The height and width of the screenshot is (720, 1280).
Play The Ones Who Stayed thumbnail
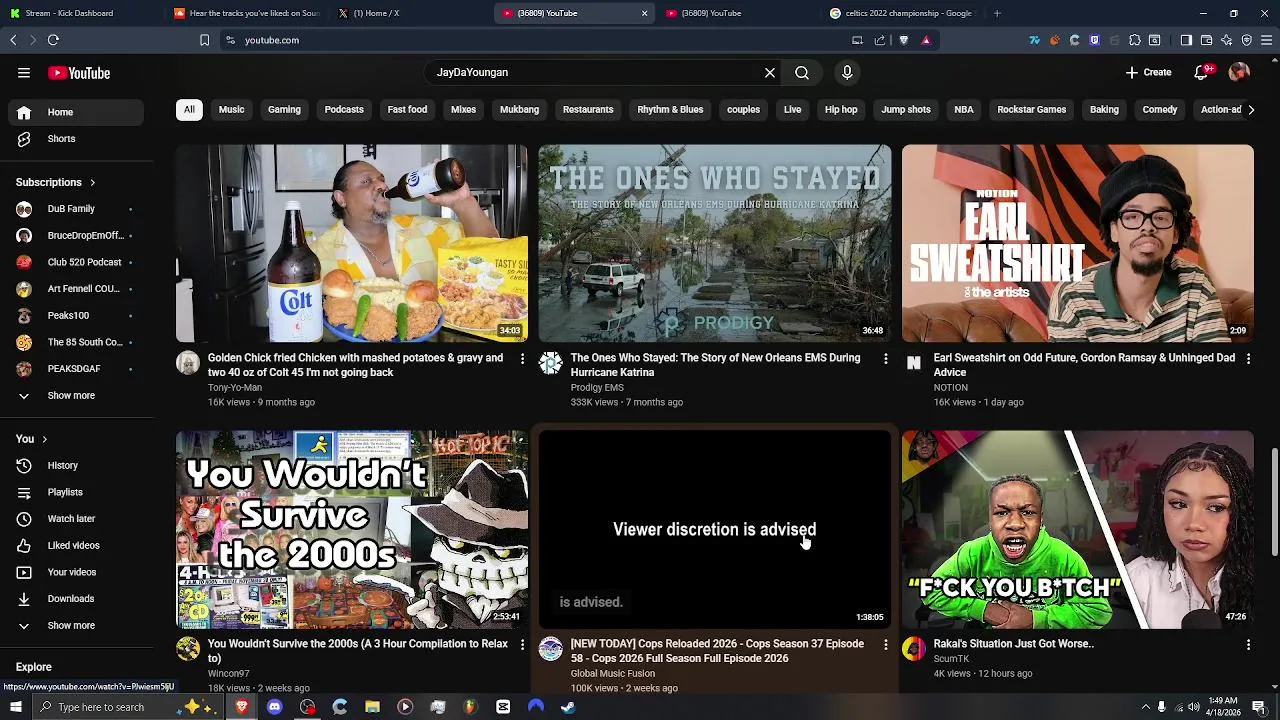(715, 243)
